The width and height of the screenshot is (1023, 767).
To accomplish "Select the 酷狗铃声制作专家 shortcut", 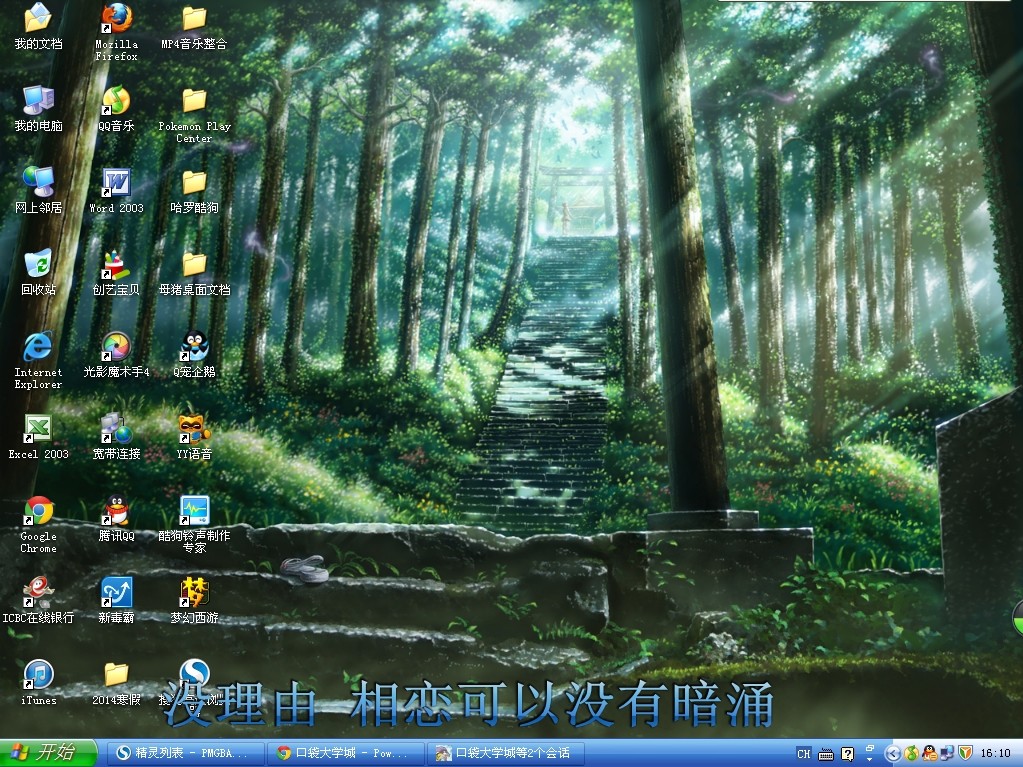I will (194, 524).
